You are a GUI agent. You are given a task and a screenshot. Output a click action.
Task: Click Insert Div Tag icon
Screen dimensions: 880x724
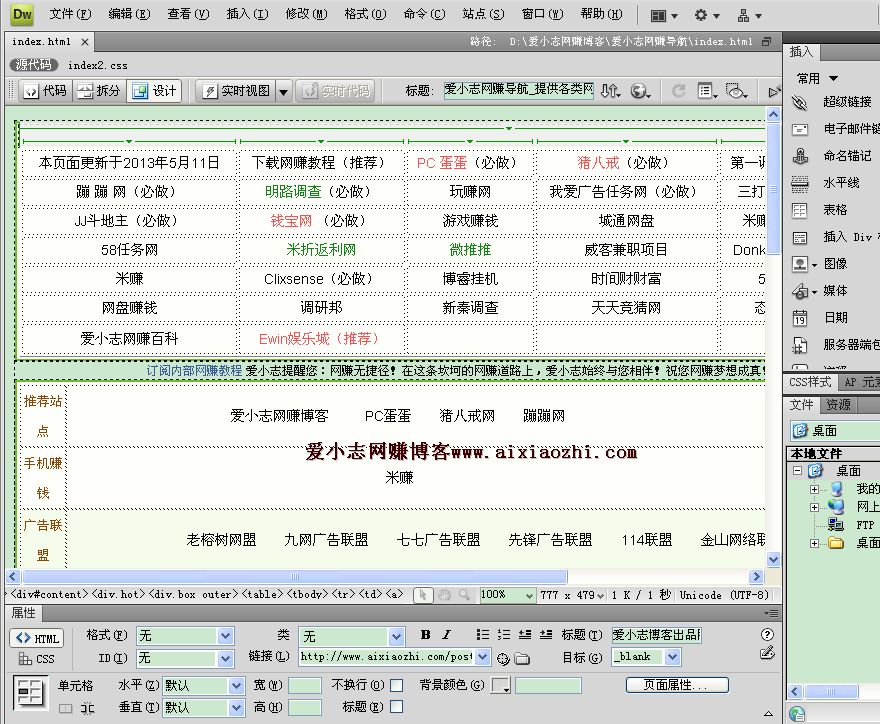click(x=800, y=237)
